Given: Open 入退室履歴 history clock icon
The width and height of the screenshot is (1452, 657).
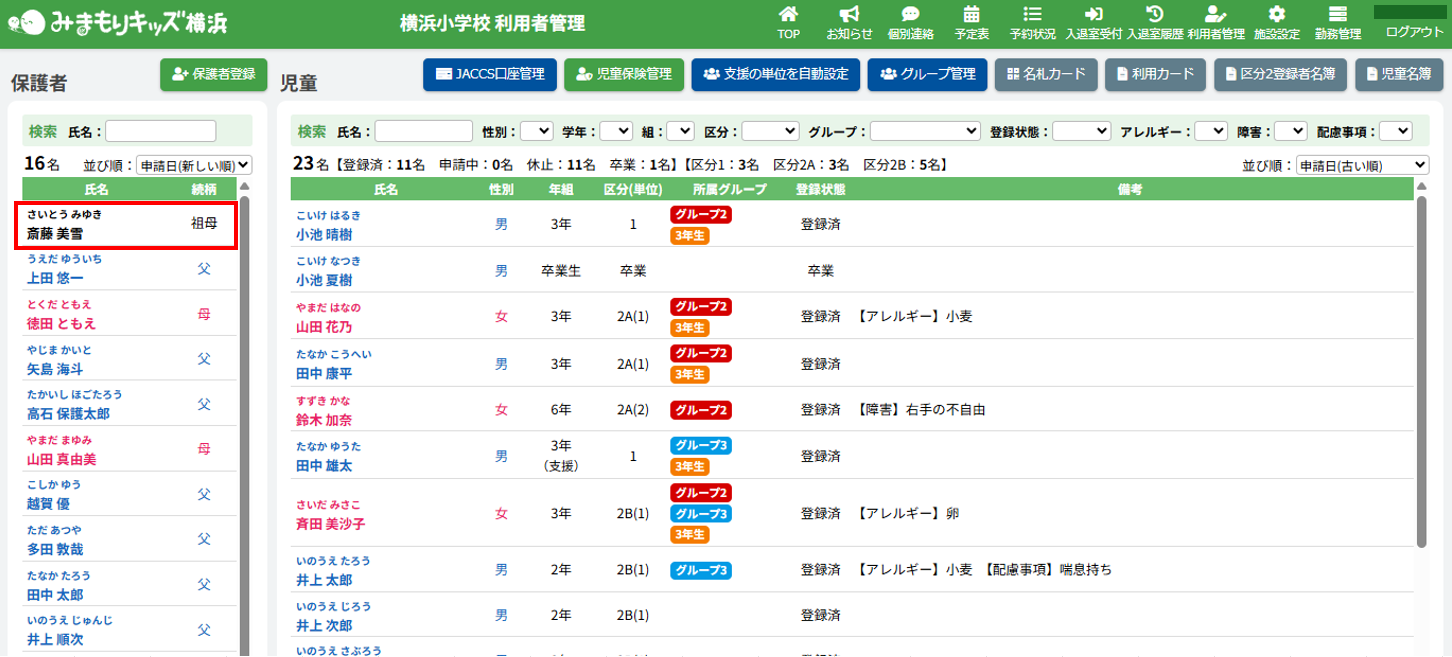Looking at the screenshot, I should tap(1154, 15).
